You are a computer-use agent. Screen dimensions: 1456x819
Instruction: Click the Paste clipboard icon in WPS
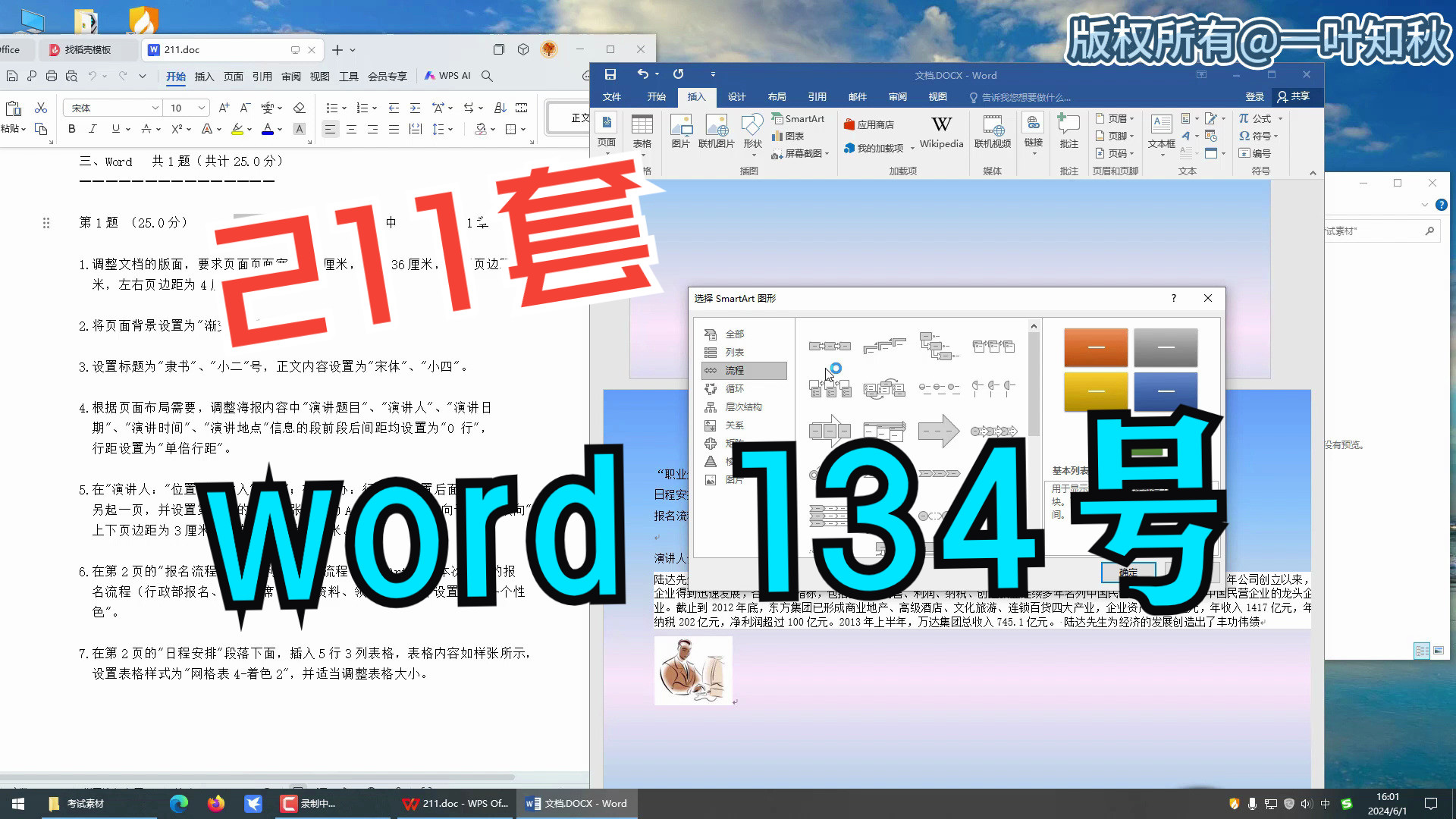(x=13, y=108)
